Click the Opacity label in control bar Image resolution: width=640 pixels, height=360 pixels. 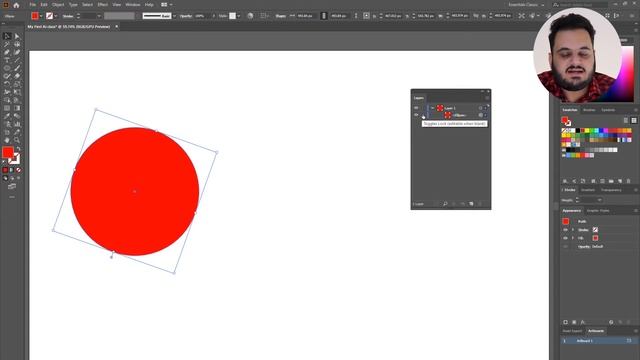[x=186, y=16]
